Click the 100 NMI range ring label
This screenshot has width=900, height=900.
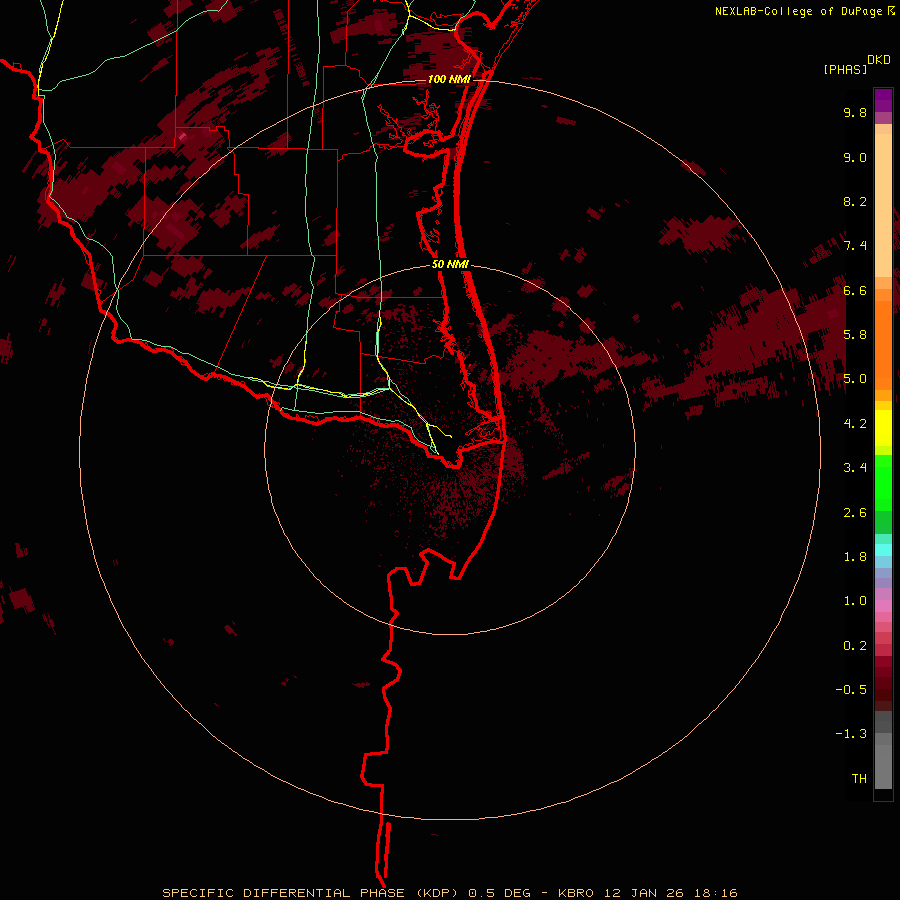(x=448, y=79)
